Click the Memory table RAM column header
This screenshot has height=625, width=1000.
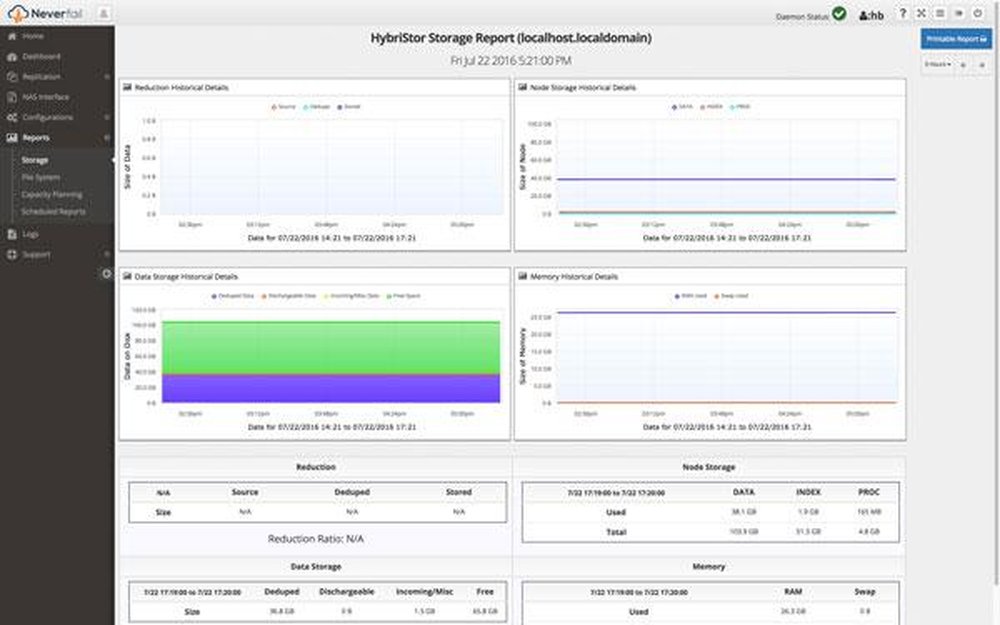point(793,592)
